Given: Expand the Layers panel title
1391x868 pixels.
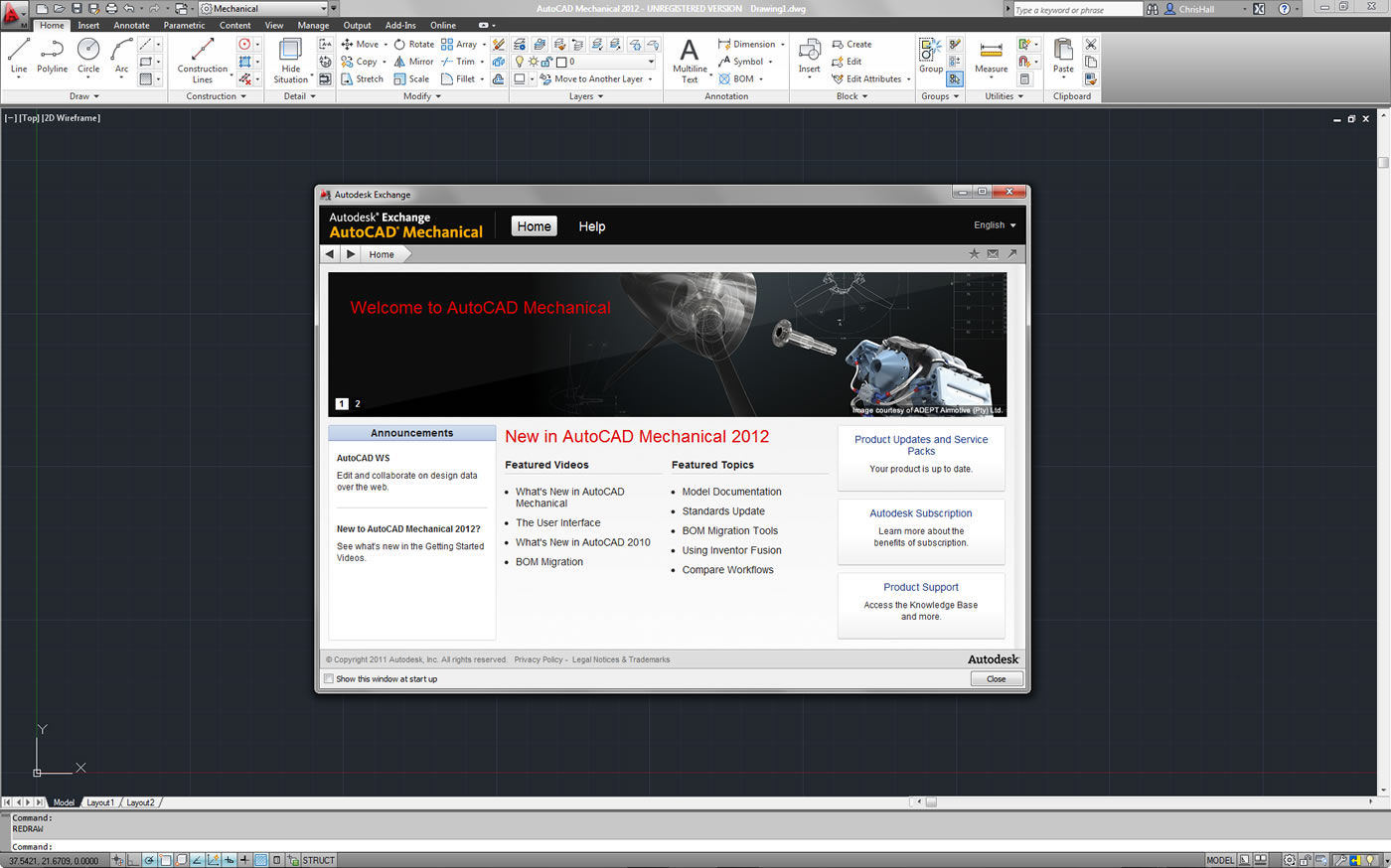Looking at the screenshot, I should click(585, 96).
